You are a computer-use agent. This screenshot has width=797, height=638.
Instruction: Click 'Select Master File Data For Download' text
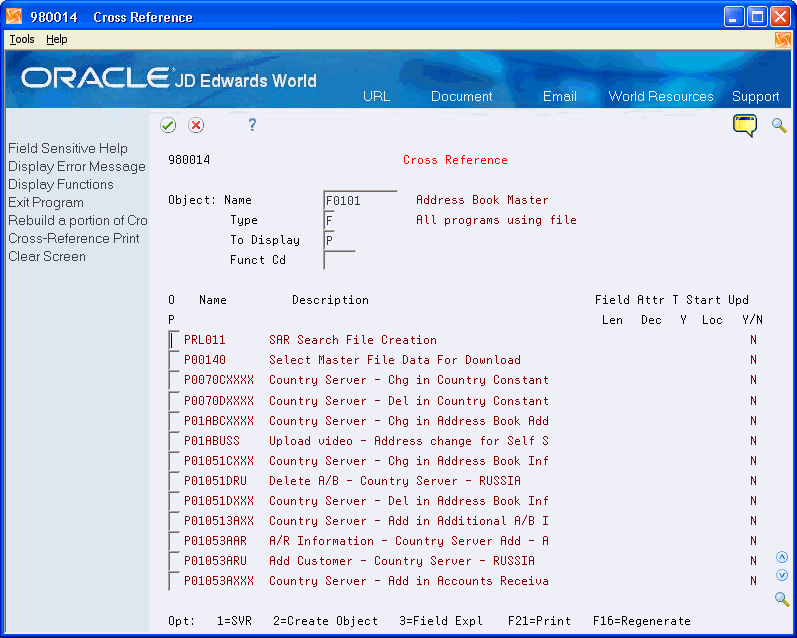[395, 360]
